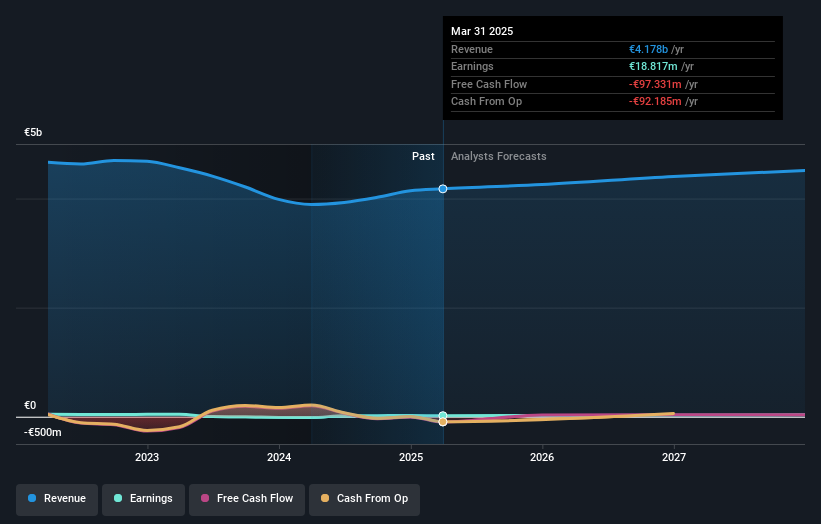This screenshot has height=524, width=821.
Task: Click the €4.178b revenue value
Action: tap(648, 49)
